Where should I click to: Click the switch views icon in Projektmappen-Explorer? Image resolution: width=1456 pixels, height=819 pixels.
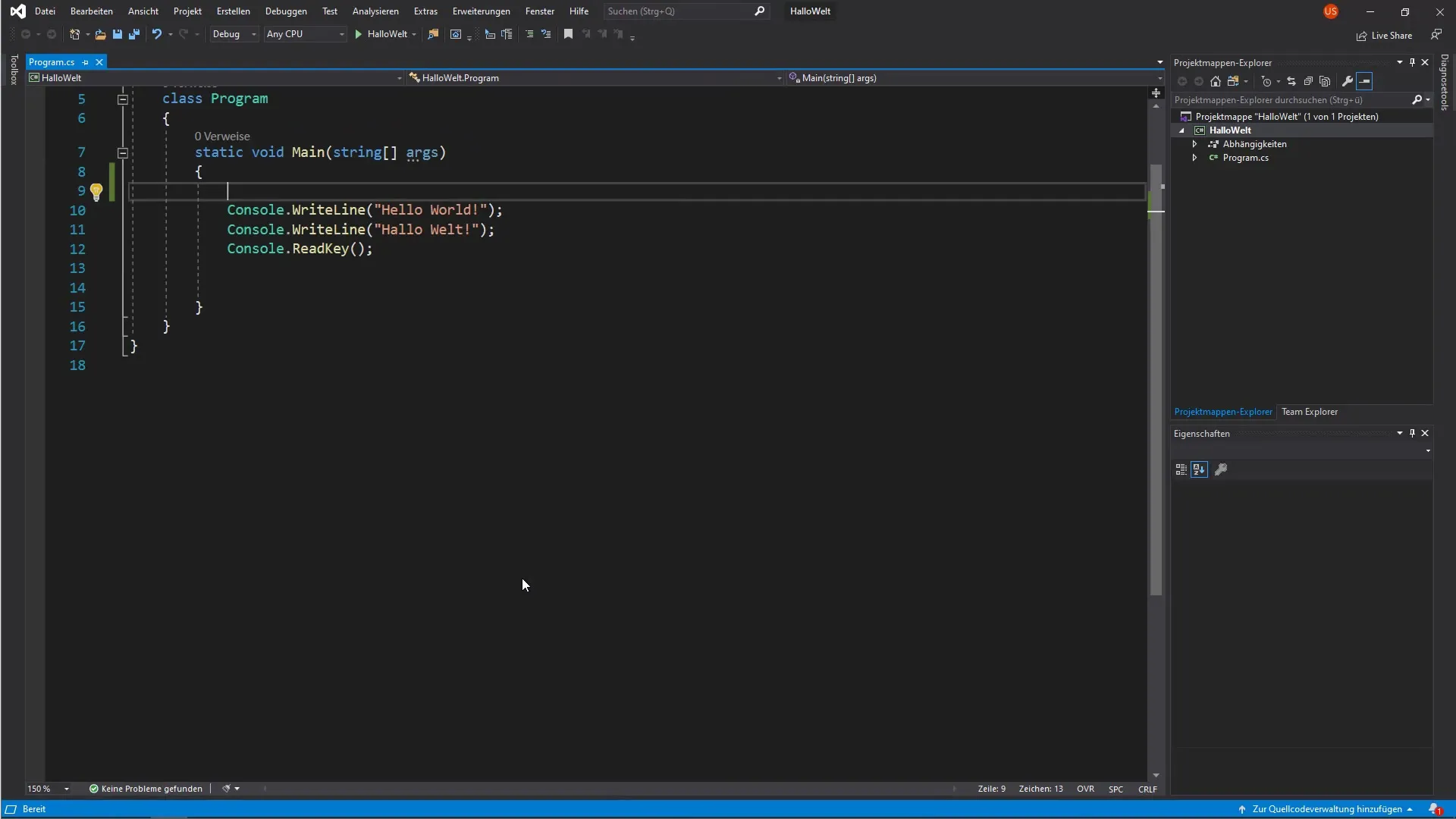[1233, 81]
